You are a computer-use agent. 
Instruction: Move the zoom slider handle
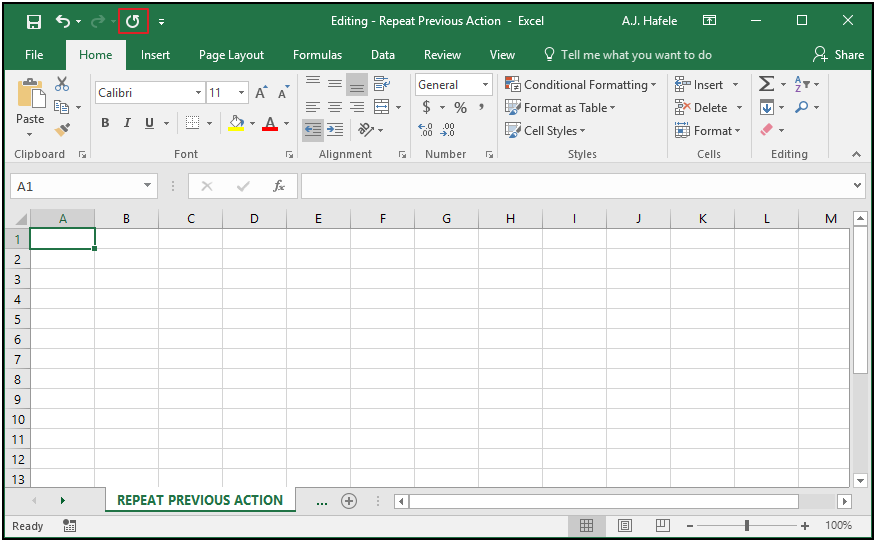pos(747,526)
